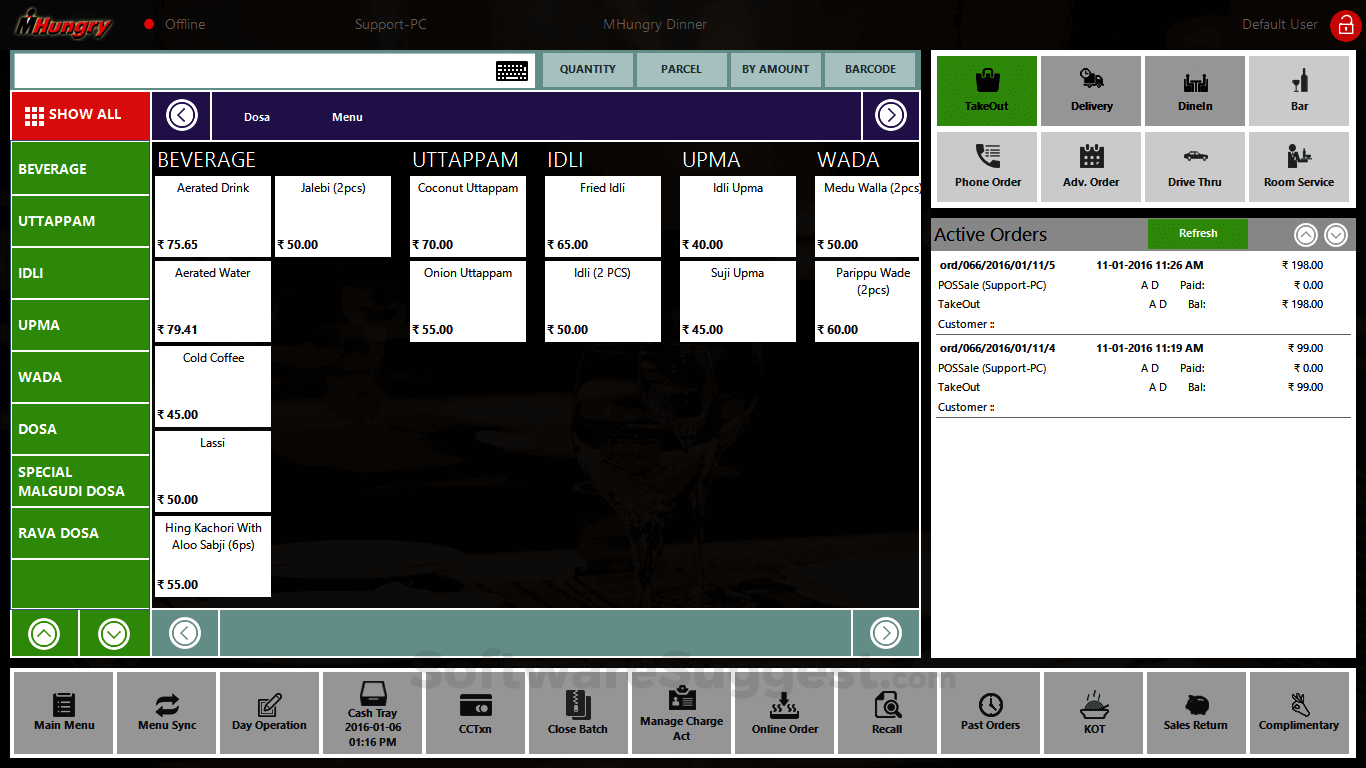Image resolution: width=1366 pixels, height=768 pixels.
Task: Switch to the Dosa menu tab
Action: (257, 116)
